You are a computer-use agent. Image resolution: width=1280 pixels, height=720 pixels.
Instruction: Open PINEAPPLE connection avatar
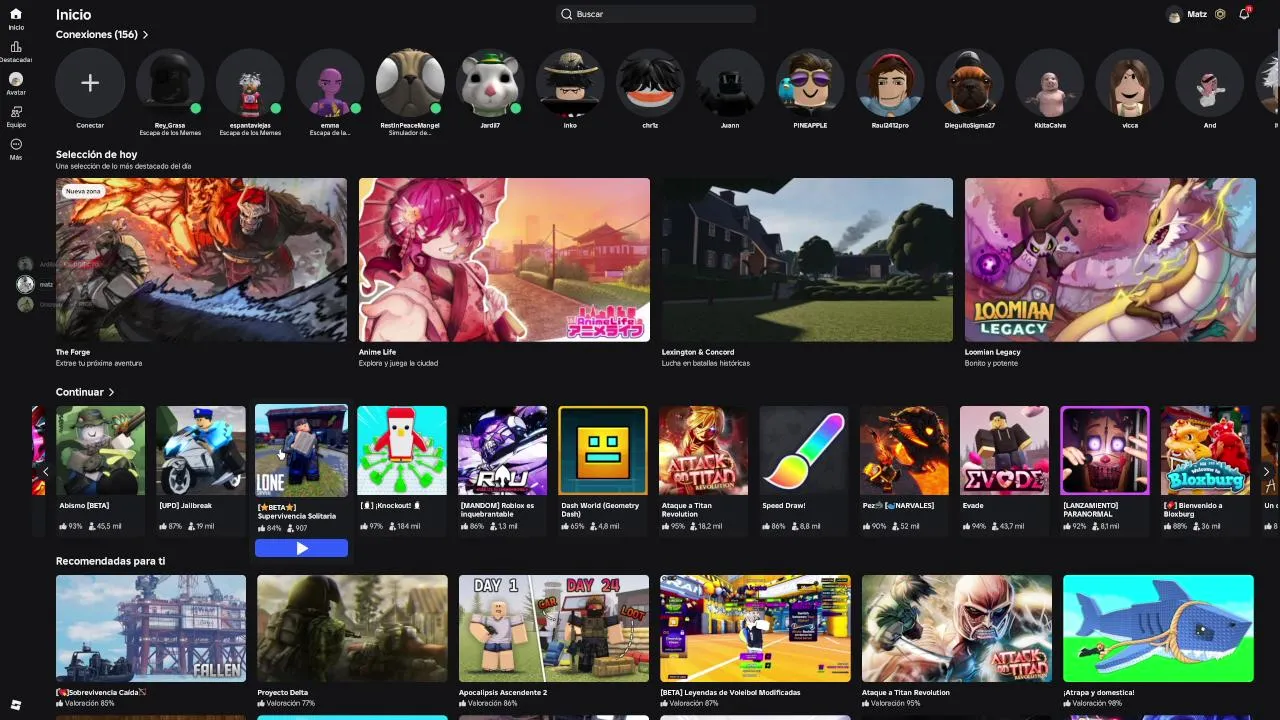[x=810, y=83]
